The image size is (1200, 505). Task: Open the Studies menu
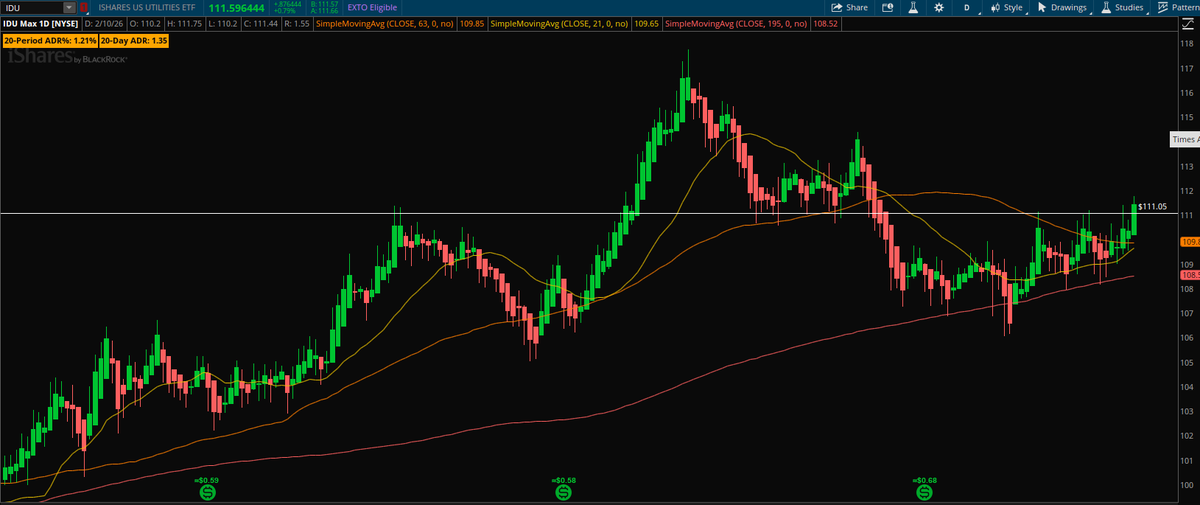coord(1123,7)
